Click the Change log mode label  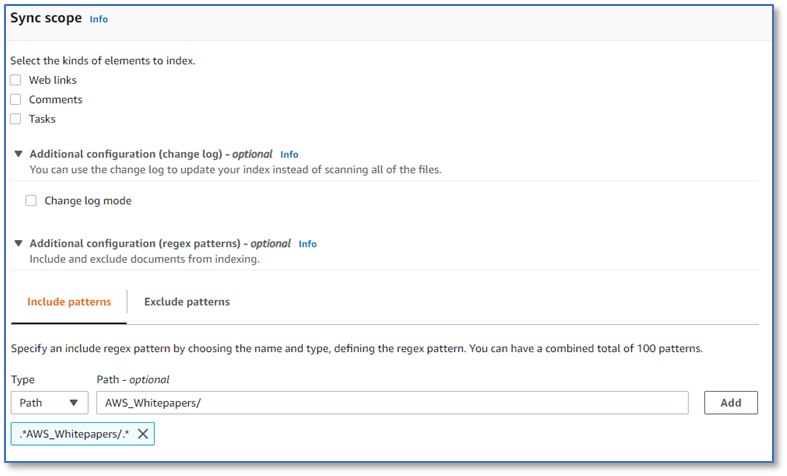pyautogui.click(x=88, y=201)
